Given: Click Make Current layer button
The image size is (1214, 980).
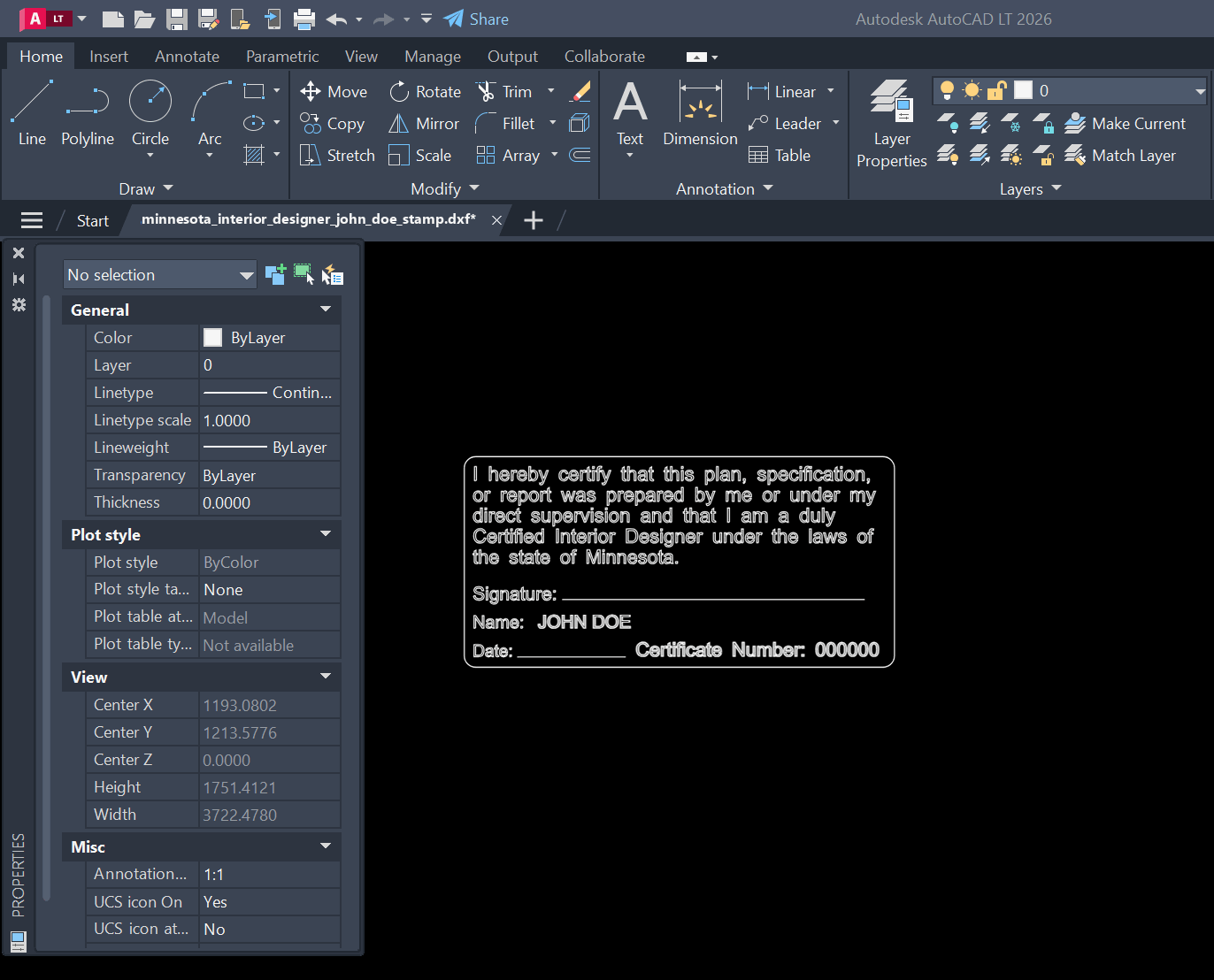Looking at the screenshot, I should coord(1125,123).
